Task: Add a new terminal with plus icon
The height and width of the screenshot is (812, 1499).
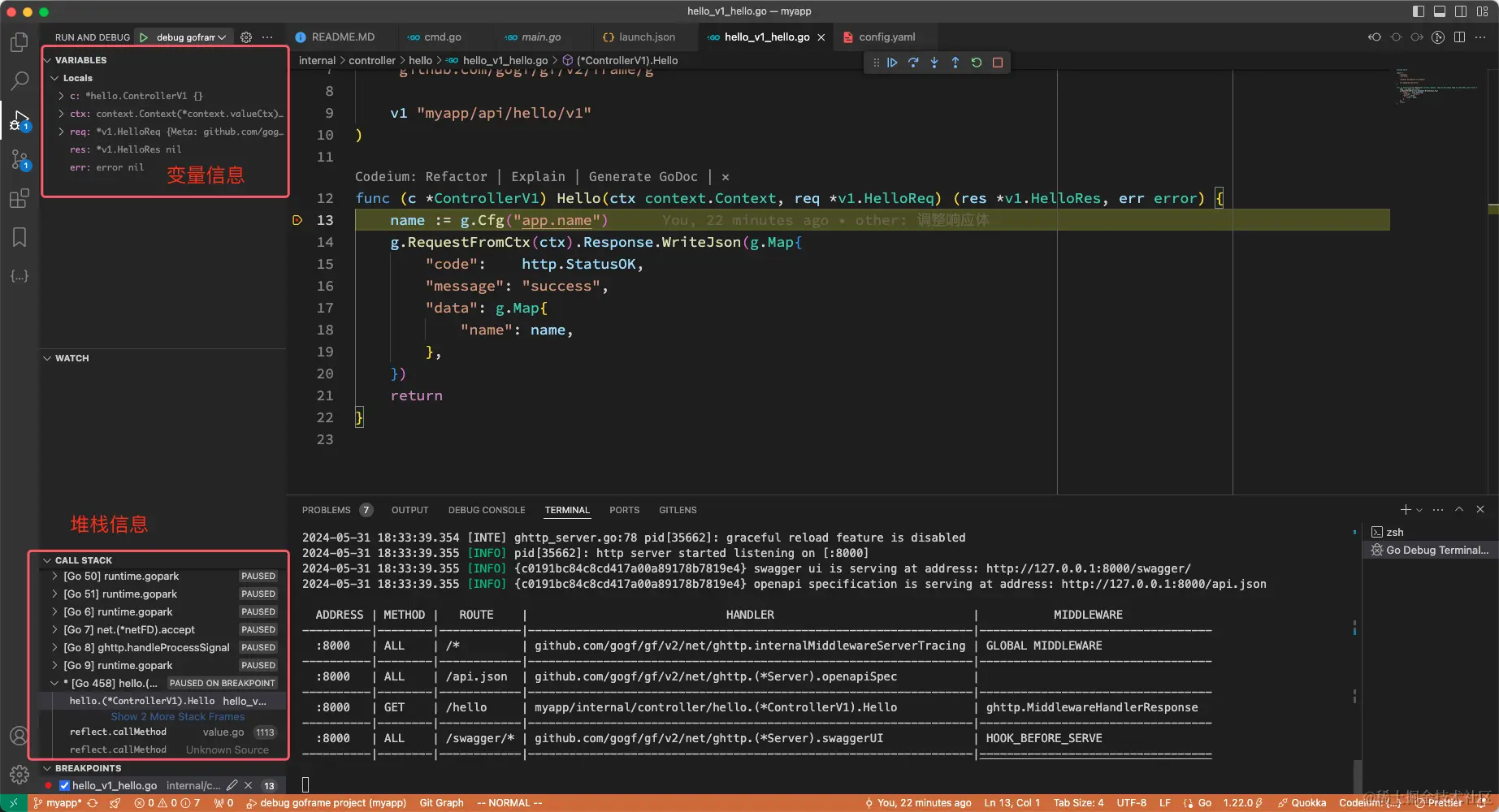Action: point(1405,510)
